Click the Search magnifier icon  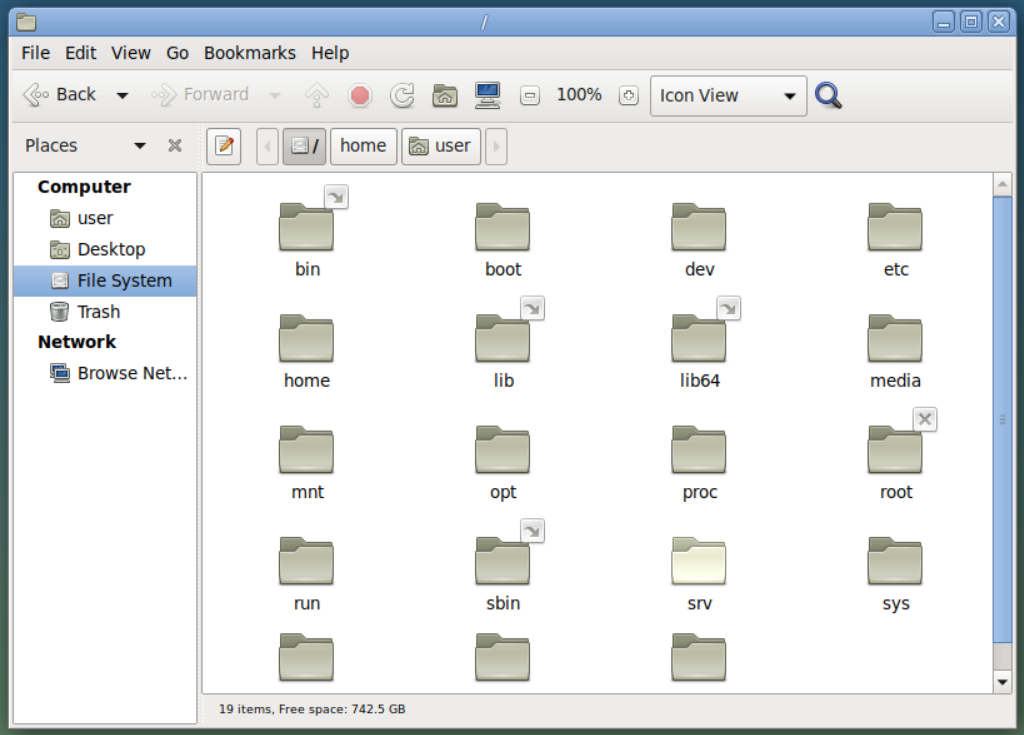point(828,95)
